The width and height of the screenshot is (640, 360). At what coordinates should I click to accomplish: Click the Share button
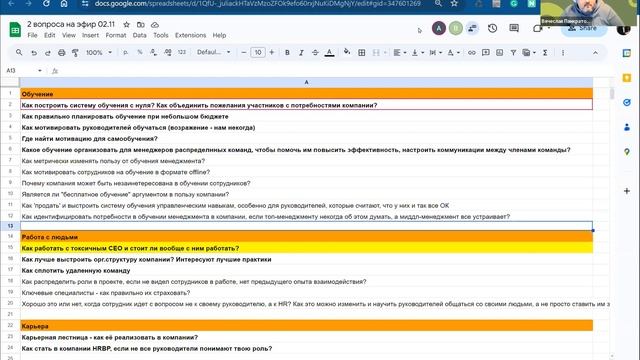tap(584, 28)
